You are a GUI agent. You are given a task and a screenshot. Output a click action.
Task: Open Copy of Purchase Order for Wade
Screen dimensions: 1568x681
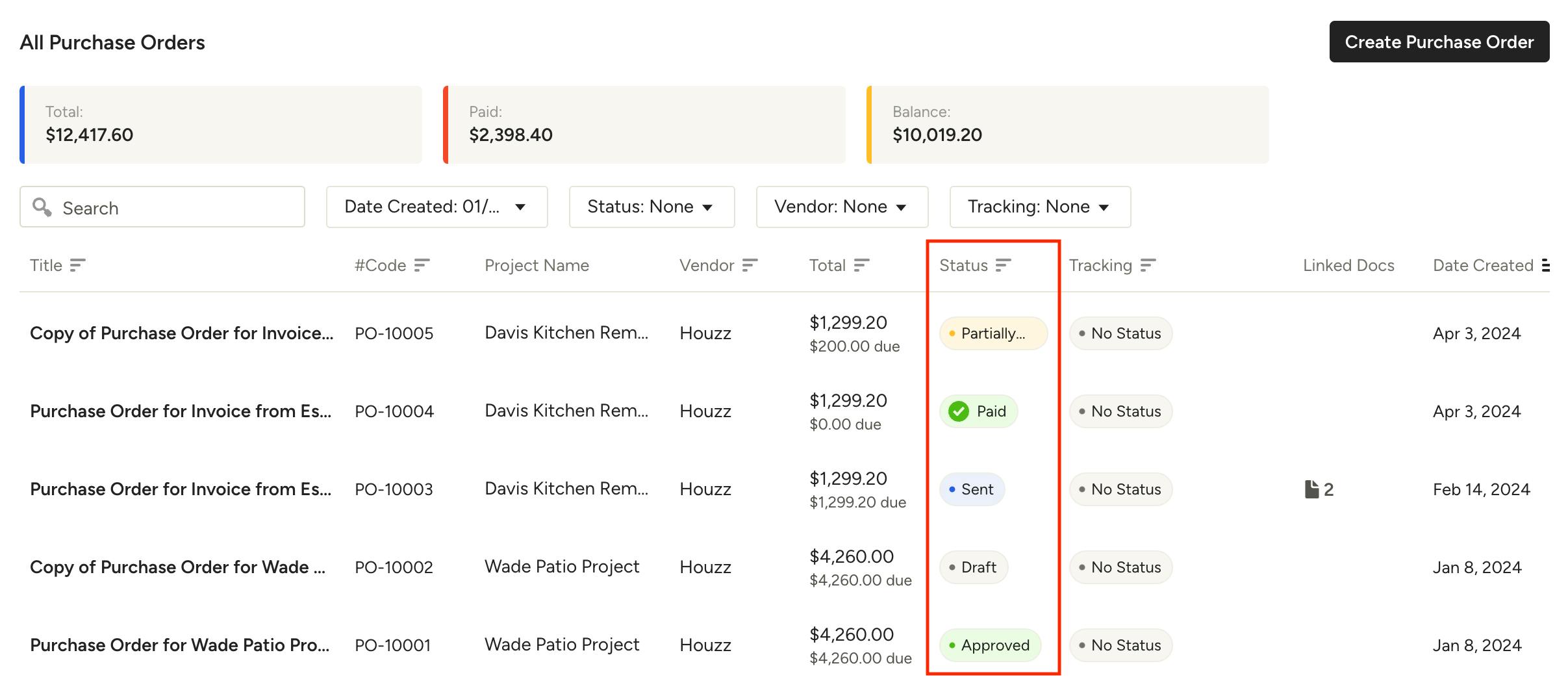pyautogui.click(x=177, y=567)
